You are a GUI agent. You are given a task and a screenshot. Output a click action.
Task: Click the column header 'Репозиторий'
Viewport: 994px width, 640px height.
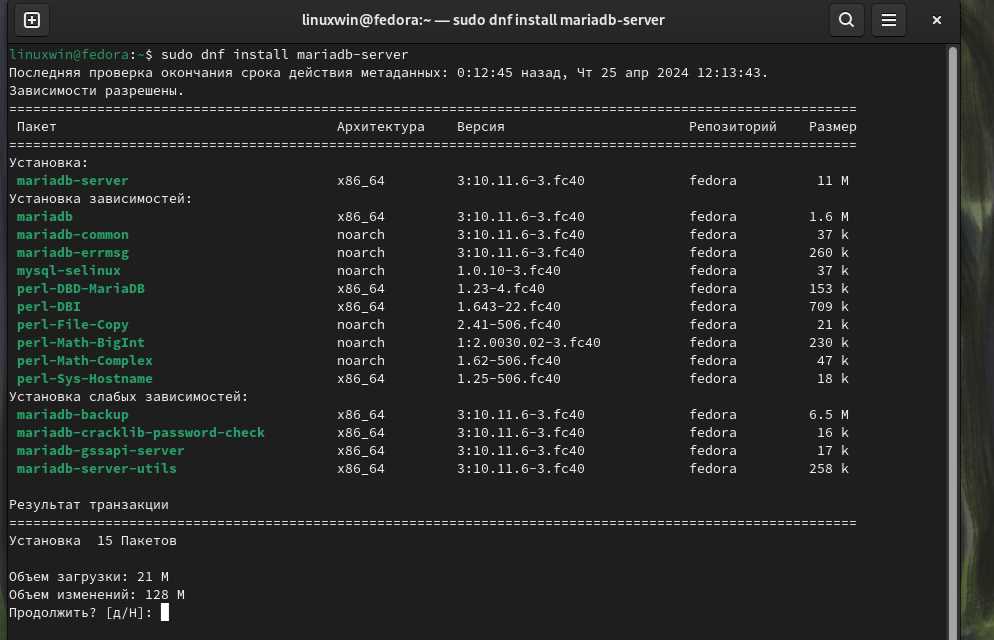point(733,127)
